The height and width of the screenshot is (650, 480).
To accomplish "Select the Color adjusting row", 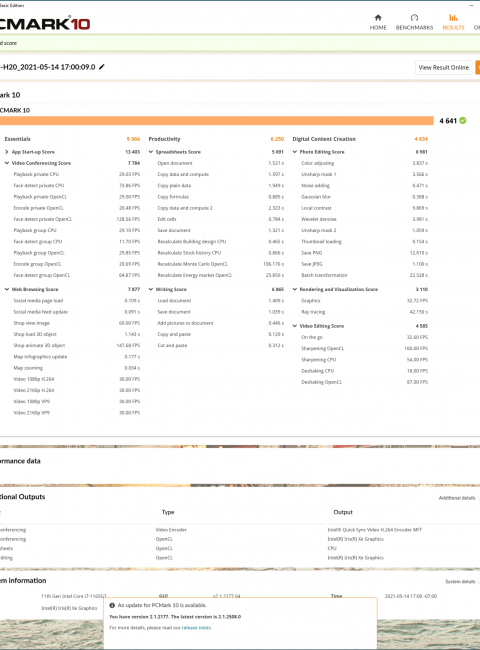I will point(364,163).
